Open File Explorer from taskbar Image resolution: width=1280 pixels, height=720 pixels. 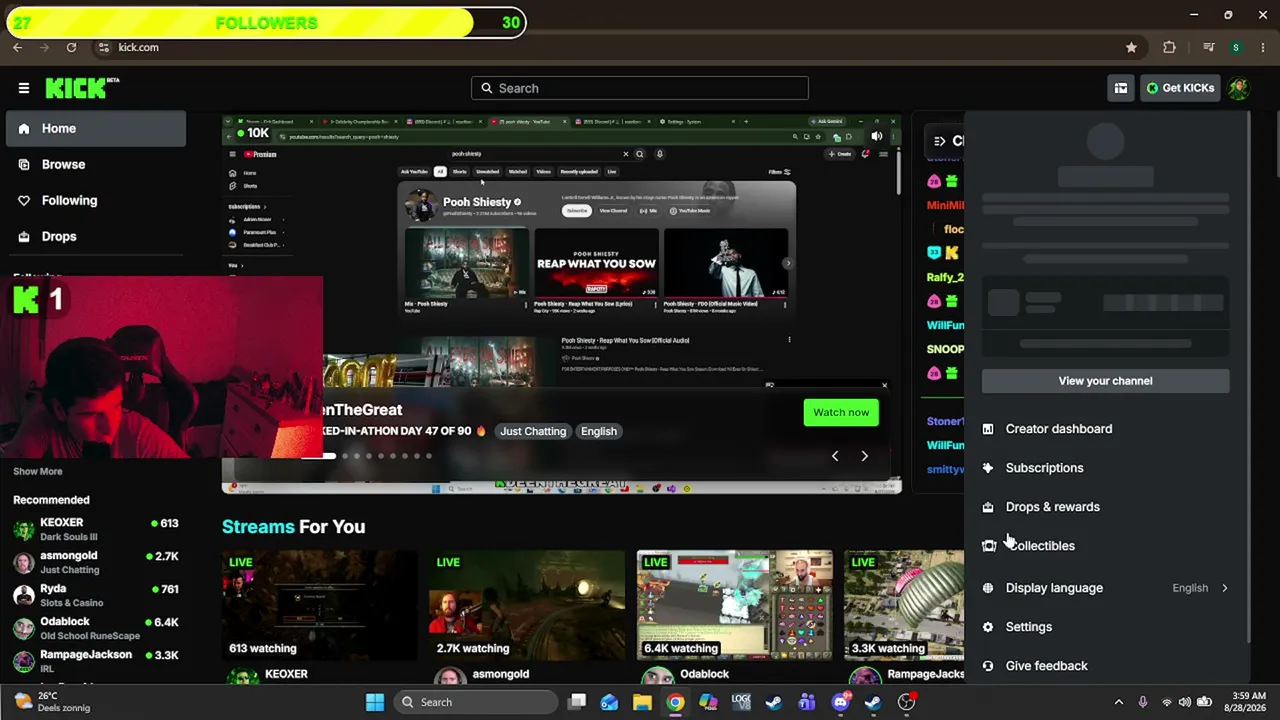click(x=642, y=702)
